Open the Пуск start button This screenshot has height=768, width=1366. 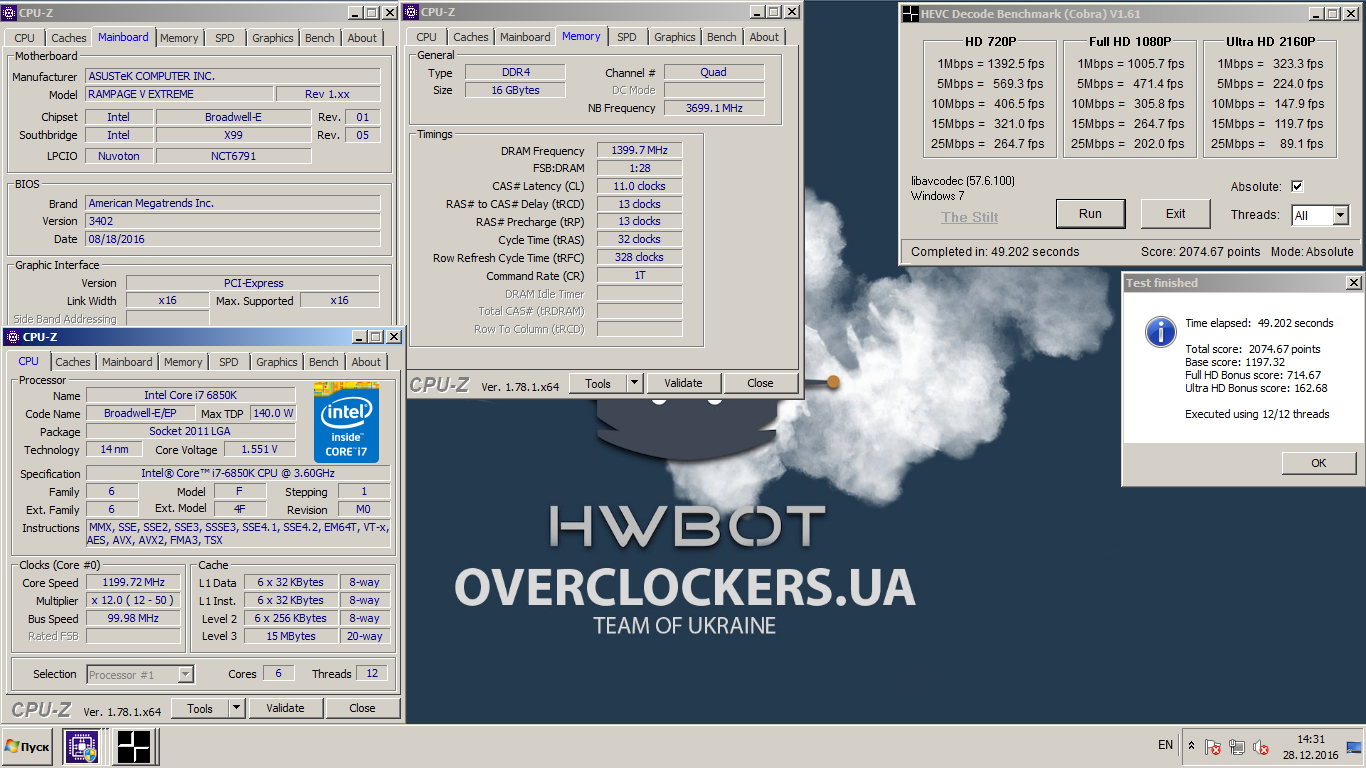click(x=29, y=747)
